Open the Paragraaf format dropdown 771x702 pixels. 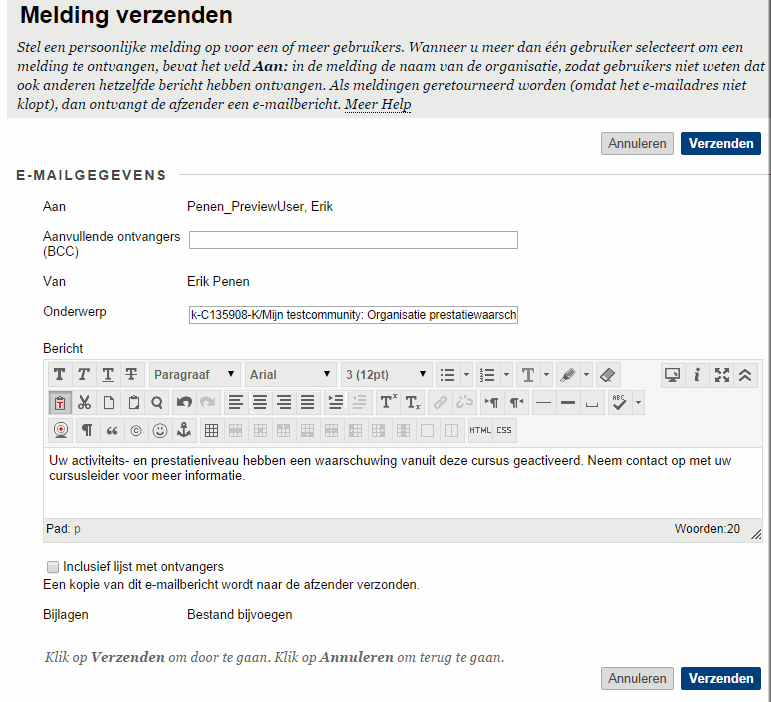[x=195, y=375]
